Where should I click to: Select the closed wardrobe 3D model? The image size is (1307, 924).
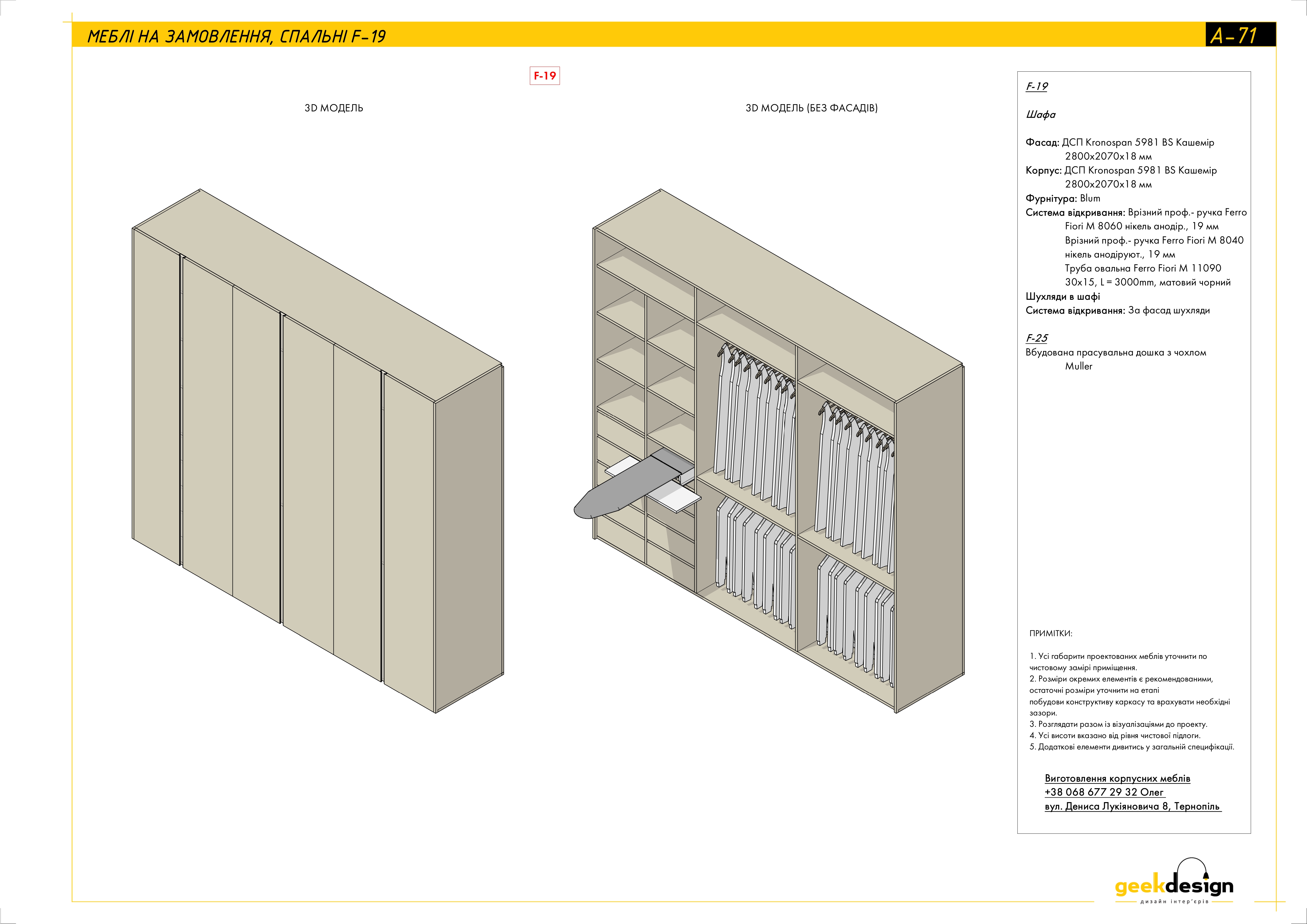319,456
